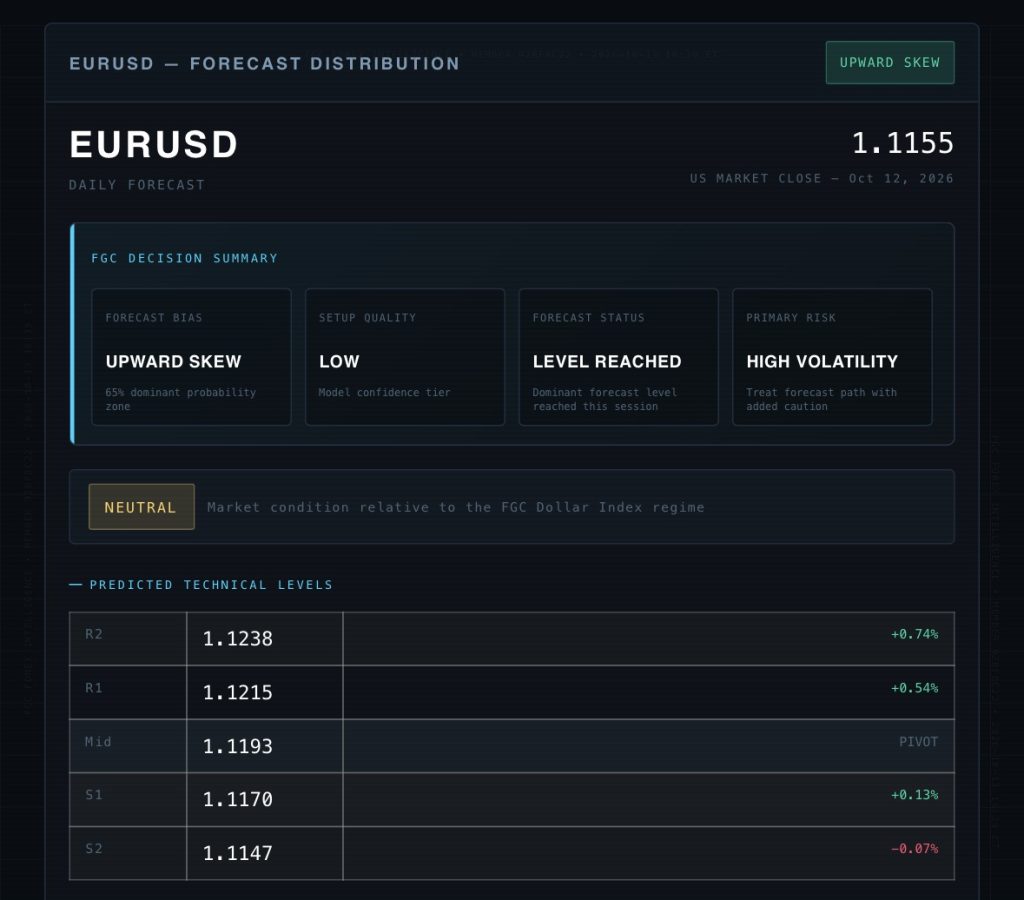Click the +0.13% change value
The height and width of the screenshot is (900, 1024).
click(914, 795)
